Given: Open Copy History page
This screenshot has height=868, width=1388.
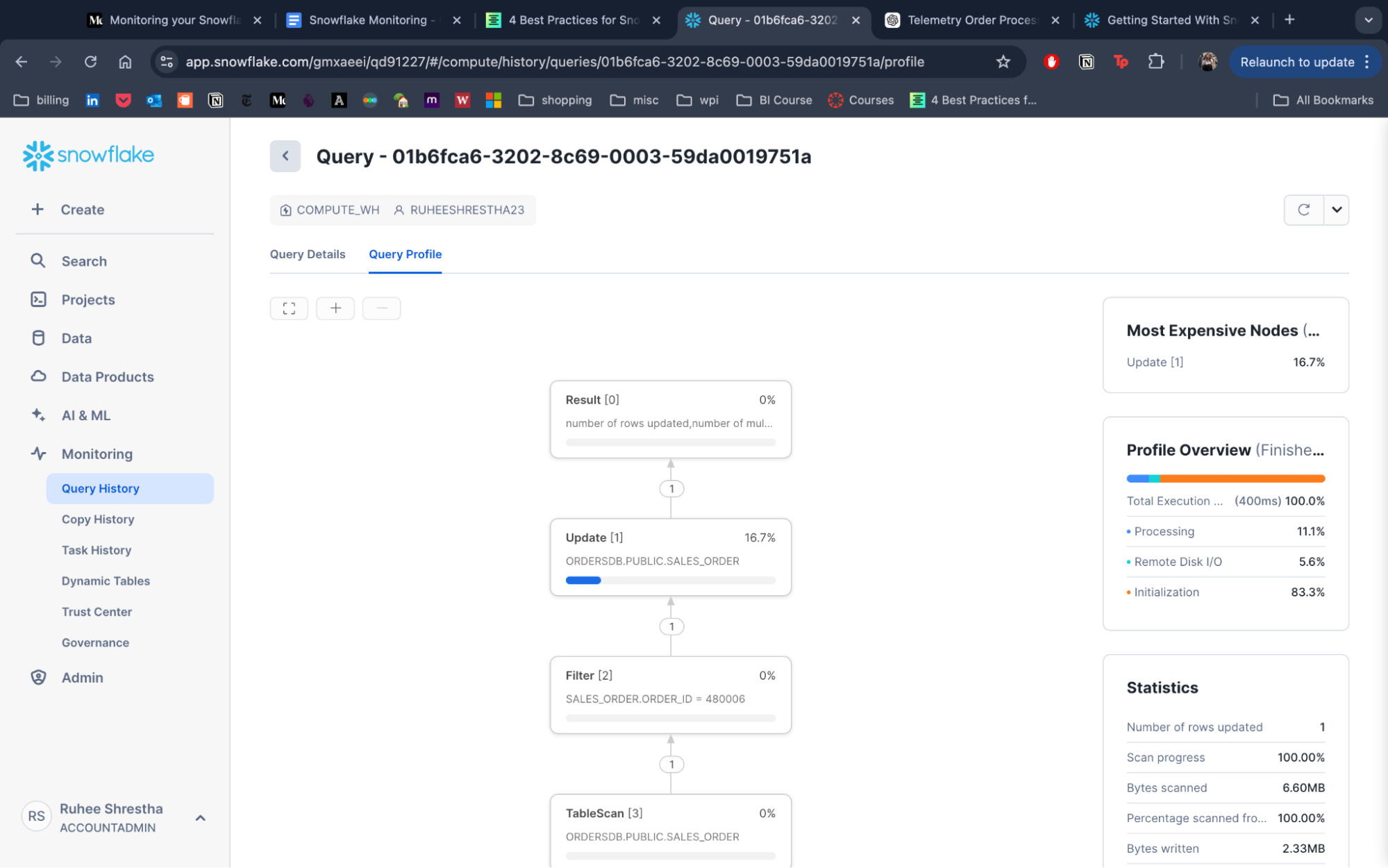Looking at the screenshot, I should click(x=98, y=519).
